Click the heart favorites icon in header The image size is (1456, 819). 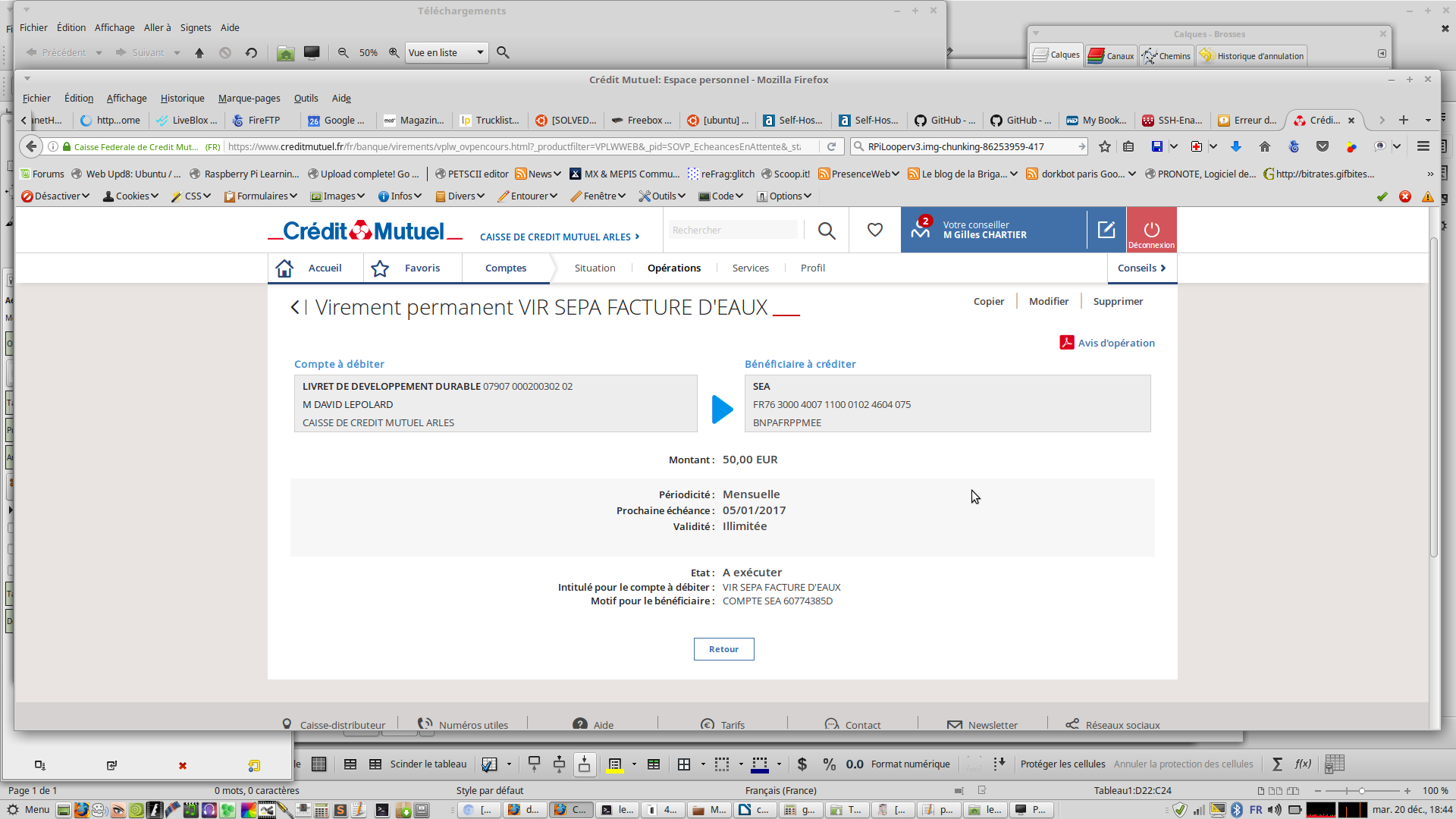click(875, 230)
